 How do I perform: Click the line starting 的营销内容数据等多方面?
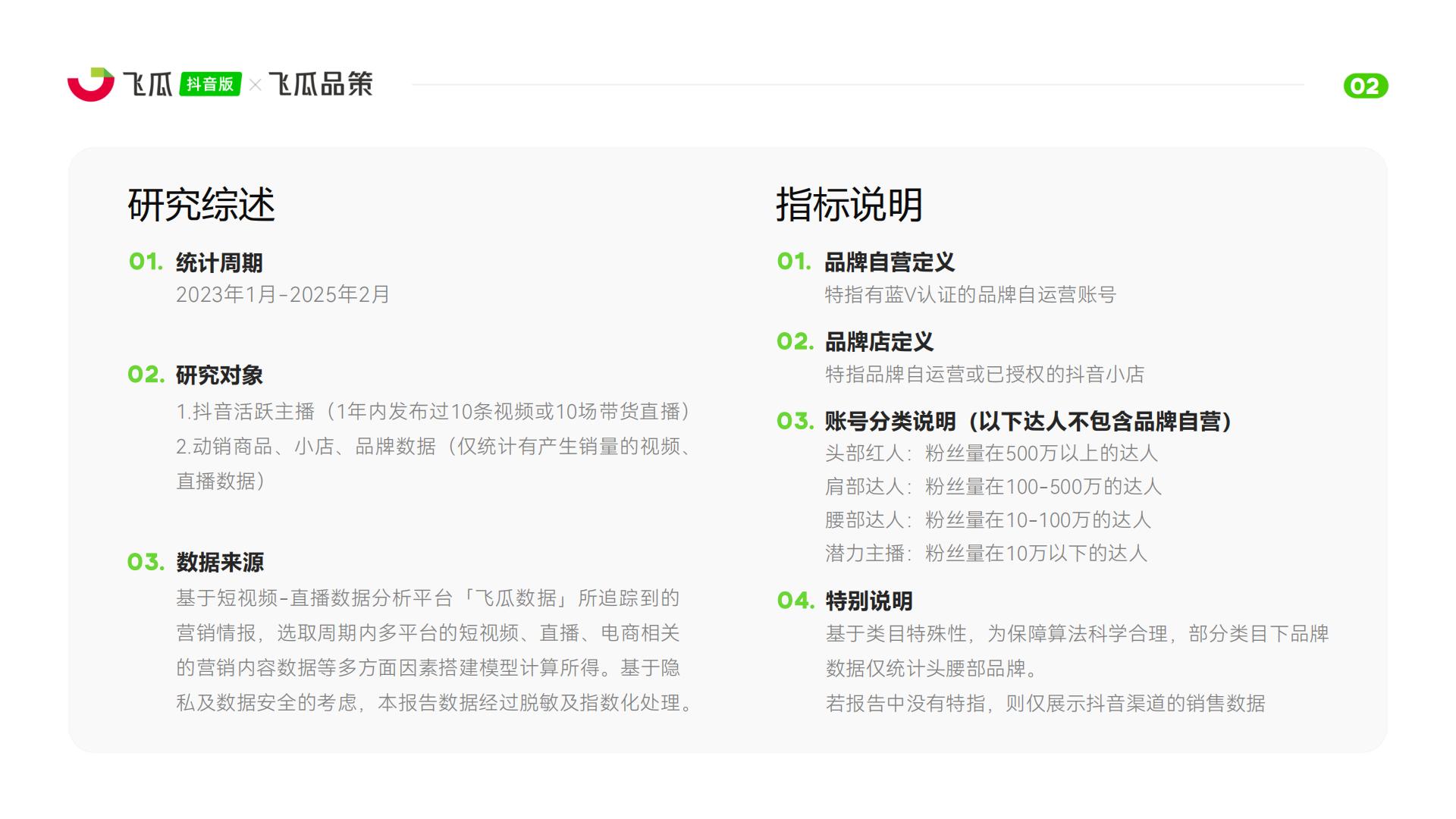tap(428, 667)
